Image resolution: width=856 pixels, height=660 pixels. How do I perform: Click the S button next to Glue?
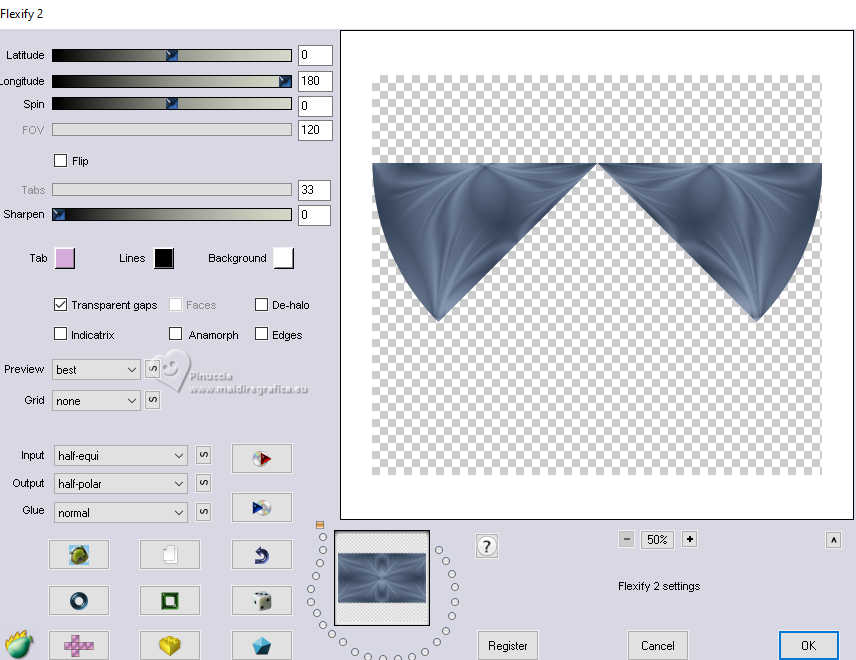pos(203,512)
